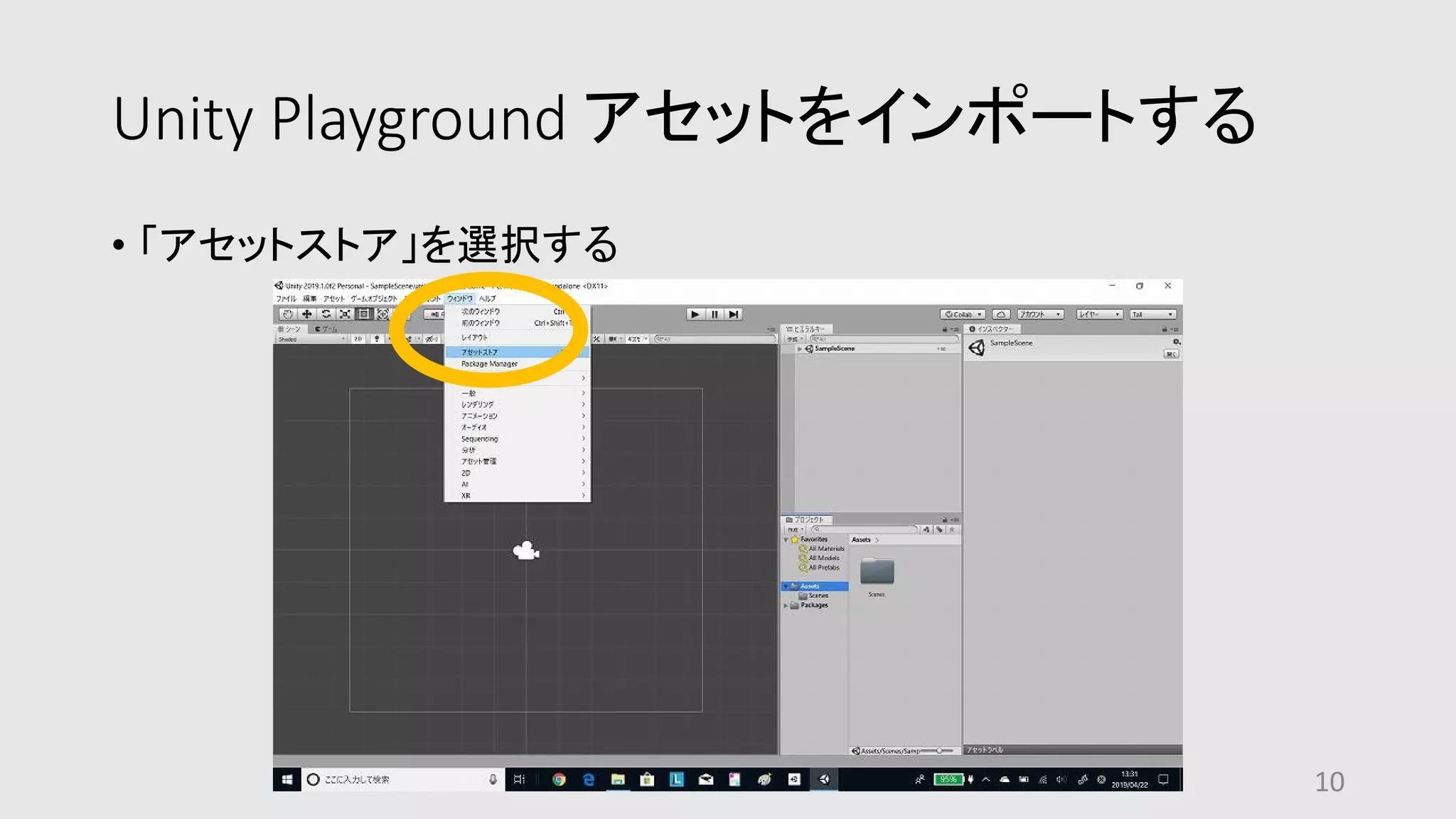Open the アセット管理 submenu
Image resolution: width=1456 pixels, height=819 pixels.
(x=517, y=461)
